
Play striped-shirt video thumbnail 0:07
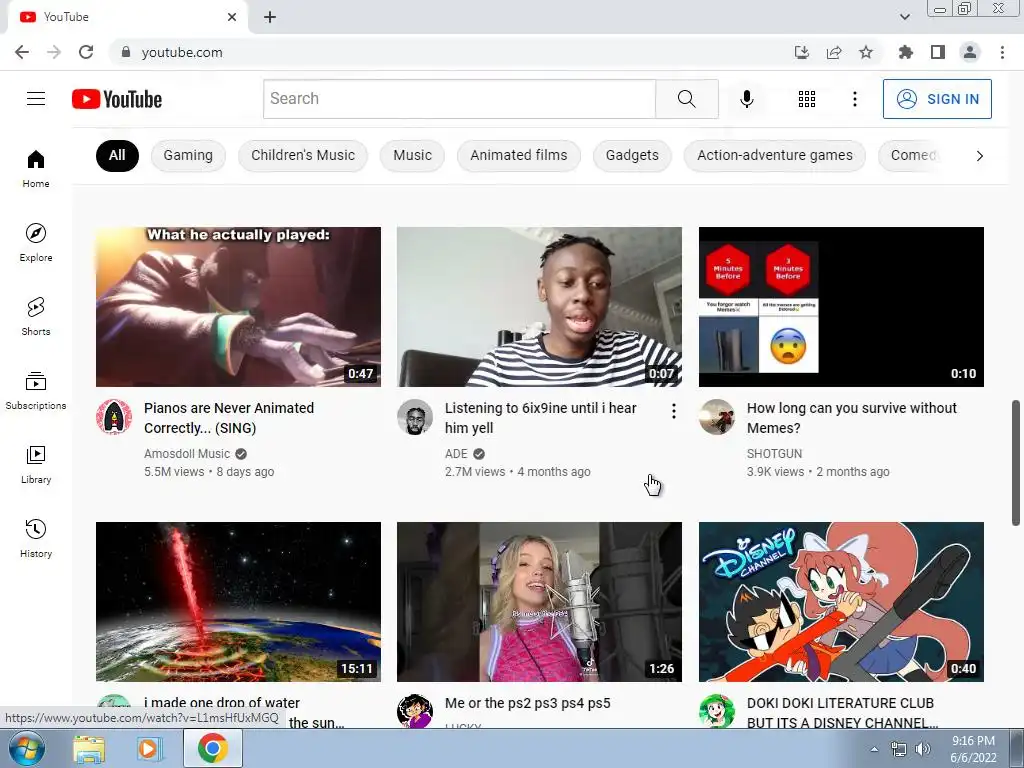tap(539, 307)
